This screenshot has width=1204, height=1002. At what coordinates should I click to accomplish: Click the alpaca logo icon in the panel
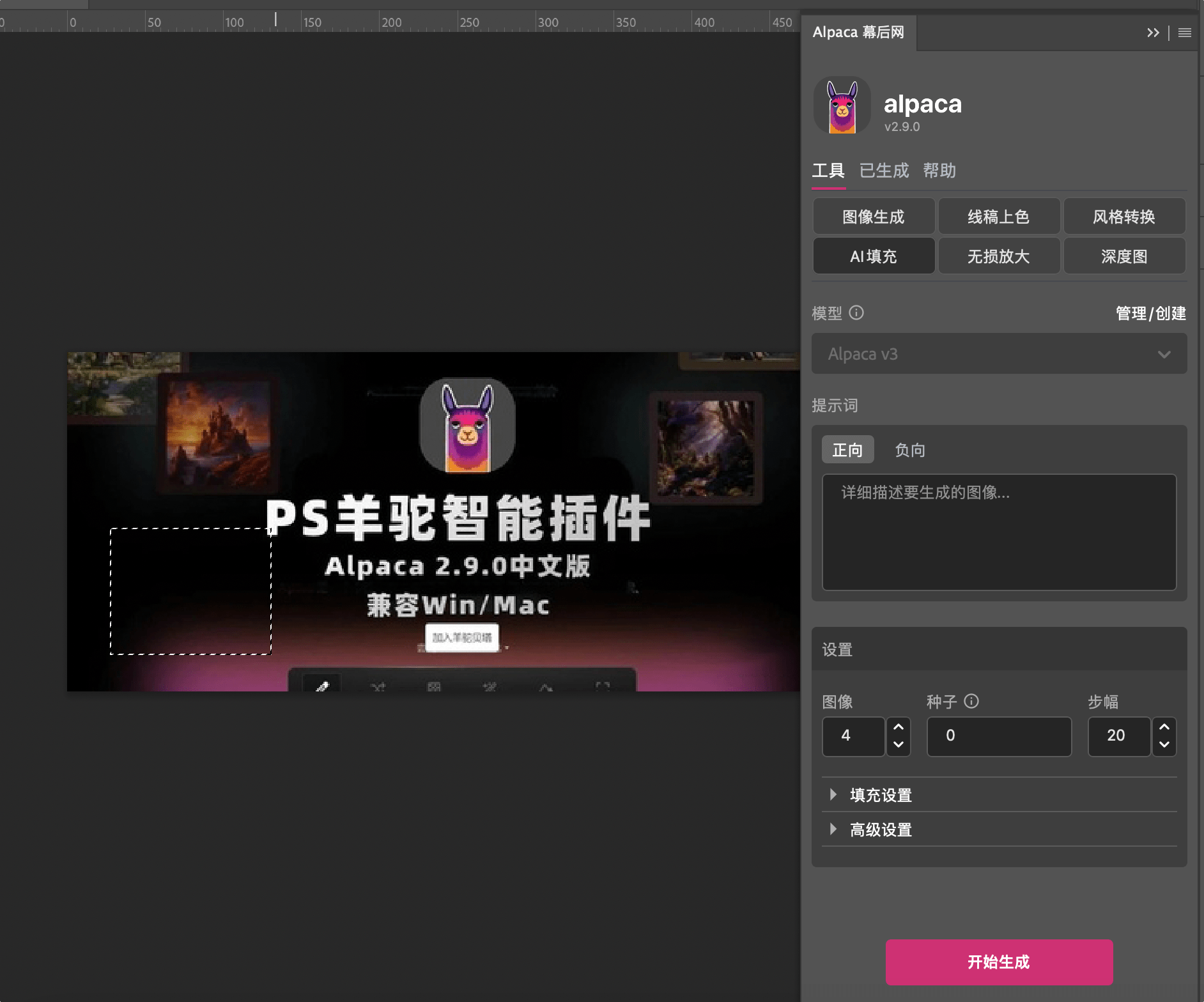[x=842, y=105]
